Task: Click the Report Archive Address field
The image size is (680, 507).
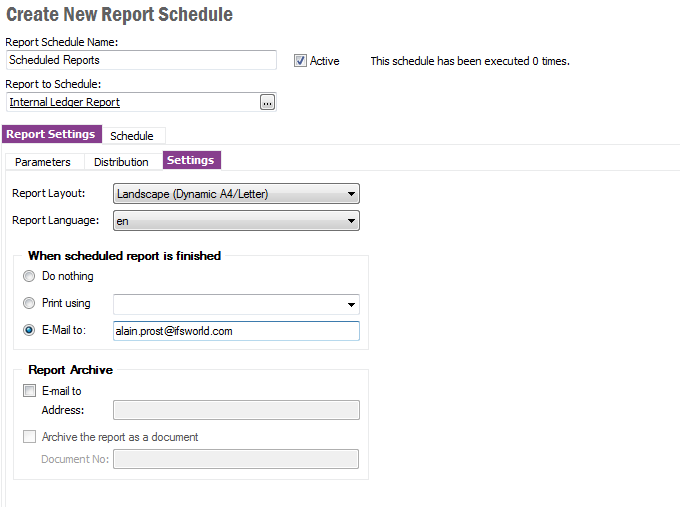Action: point(235,410)
